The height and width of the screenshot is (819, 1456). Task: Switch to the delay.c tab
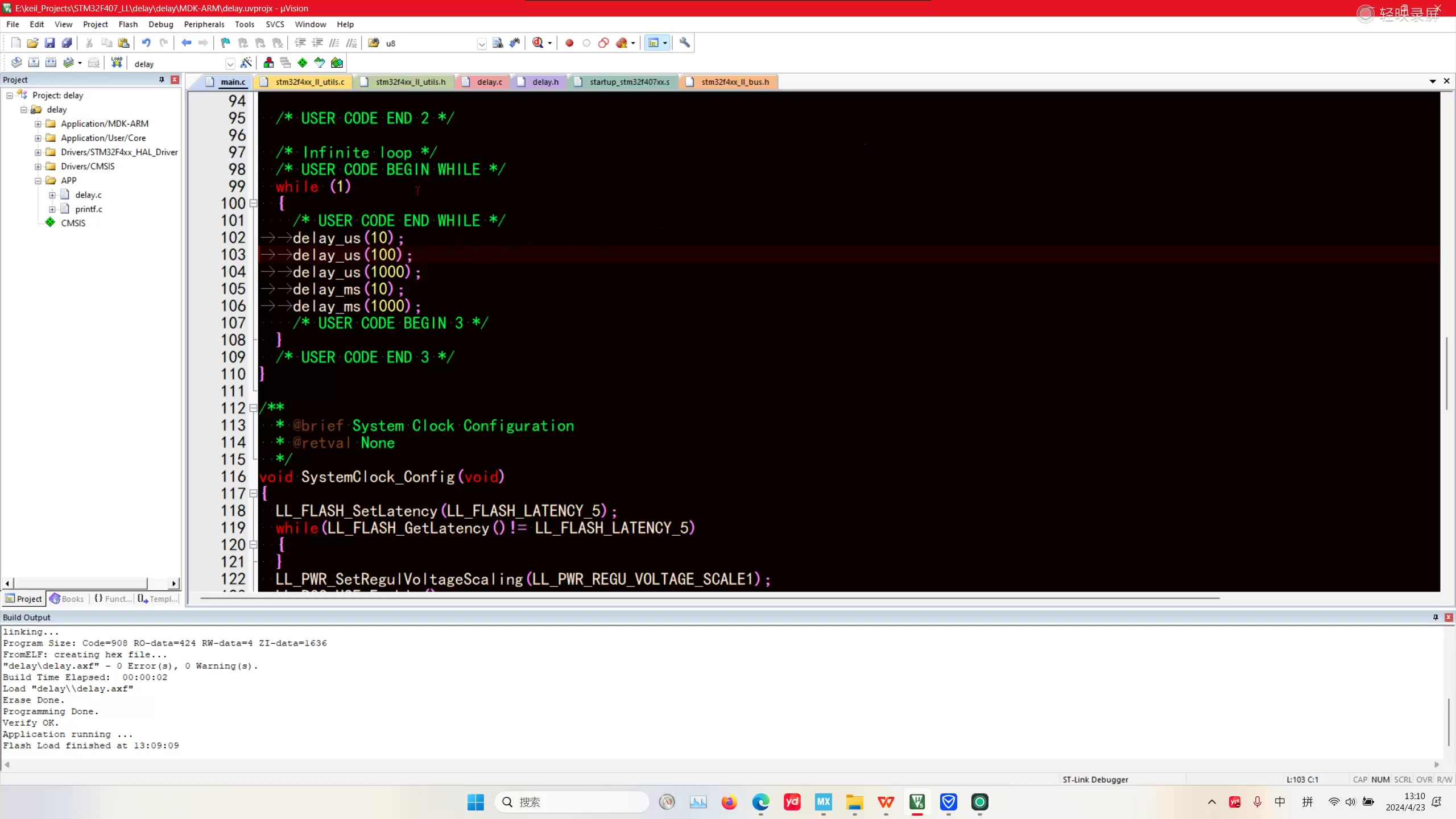click(x=489, y=82)
